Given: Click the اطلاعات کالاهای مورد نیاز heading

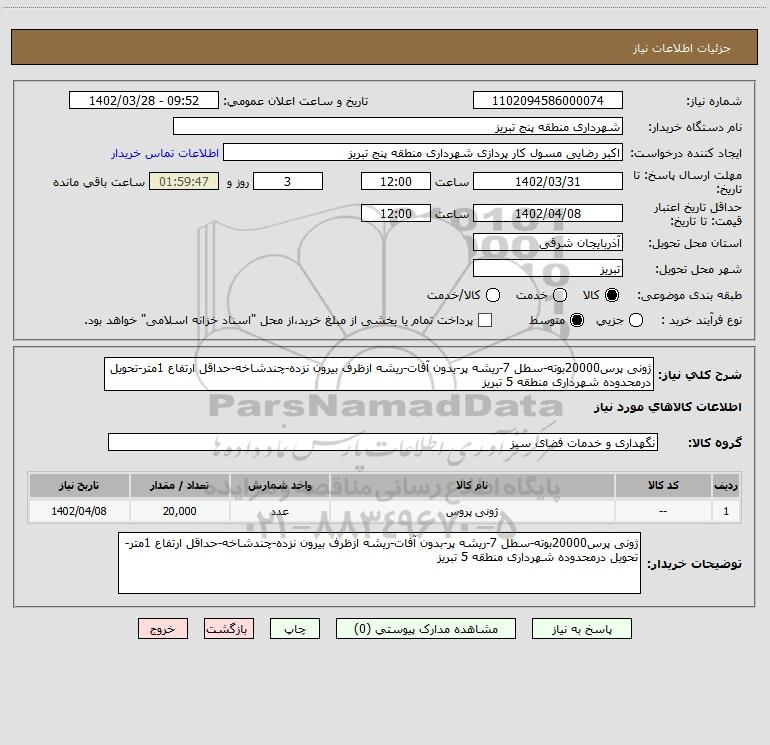Looking at the screenshot, I should (x=668, y=407).
